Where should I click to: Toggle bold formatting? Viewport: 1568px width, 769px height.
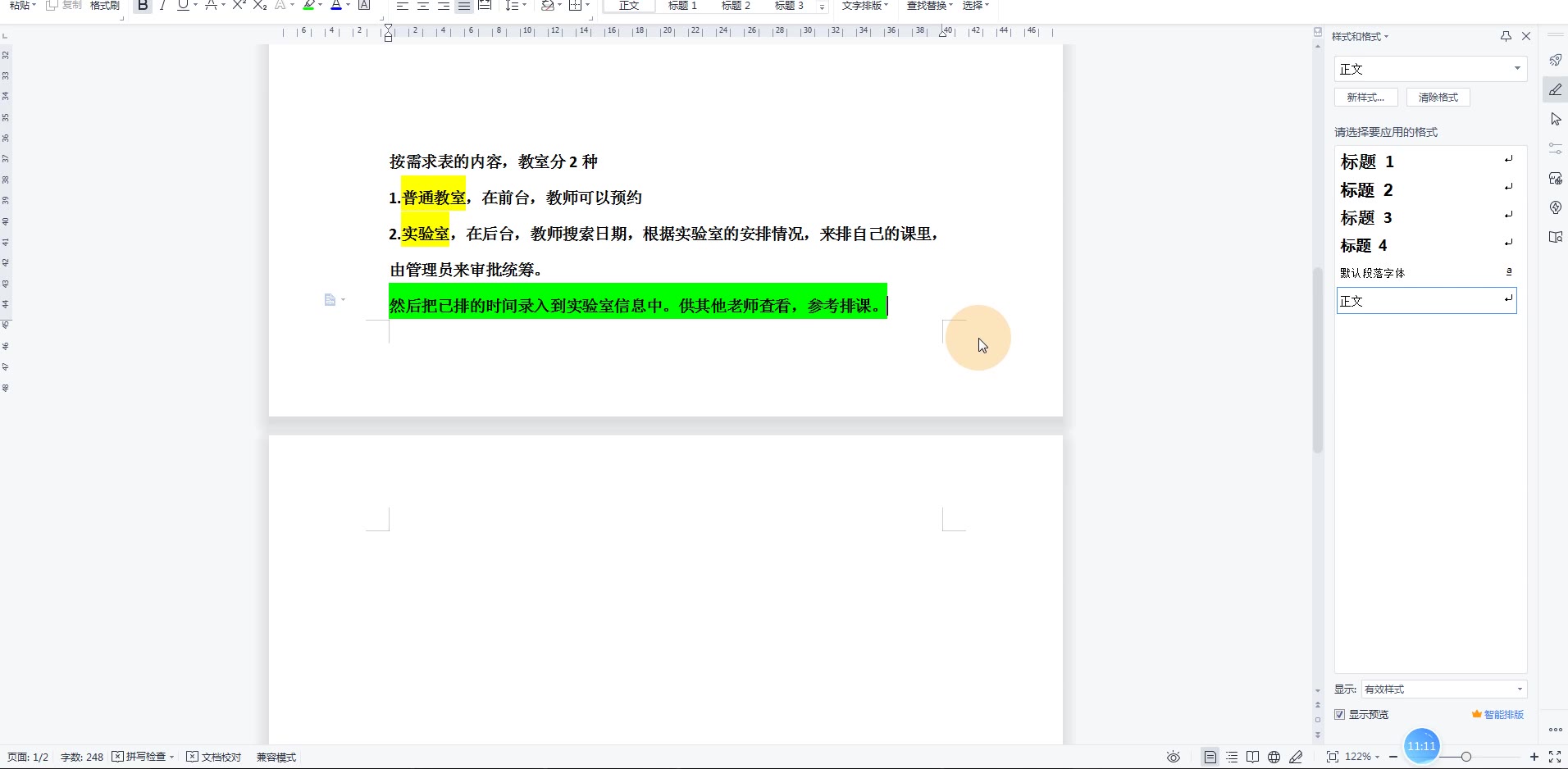(144, 5)
